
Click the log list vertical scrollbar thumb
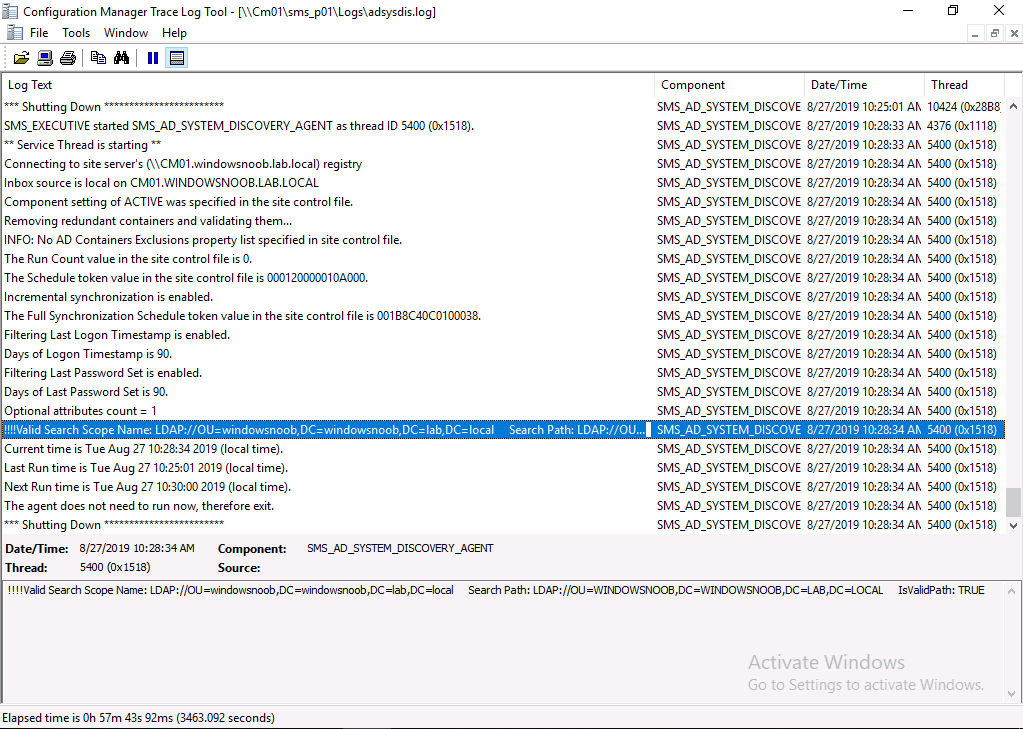tap(1013, 502)
